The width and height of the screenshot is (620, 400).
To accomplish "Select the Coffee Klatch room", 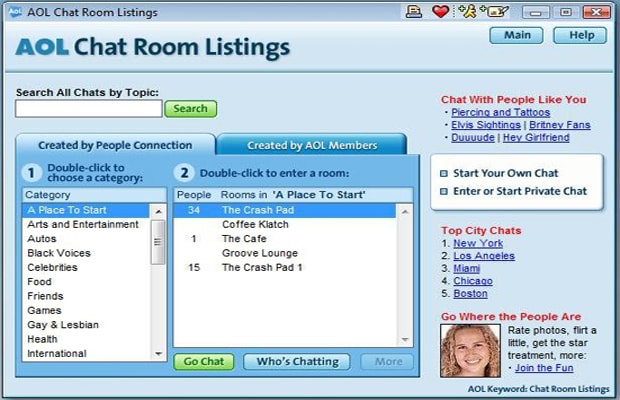I will pyautogui.click(x=285, y=225).
